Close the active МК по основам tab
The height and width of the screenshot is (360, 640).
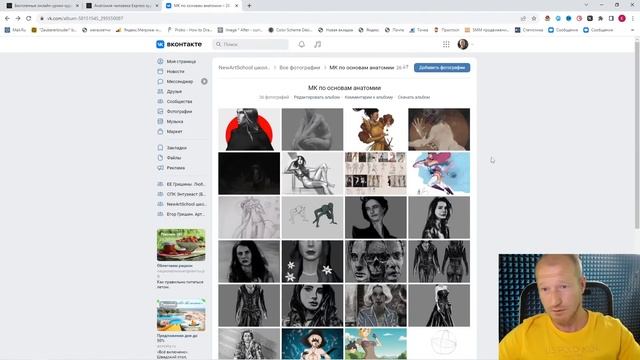tap(237, 6)
